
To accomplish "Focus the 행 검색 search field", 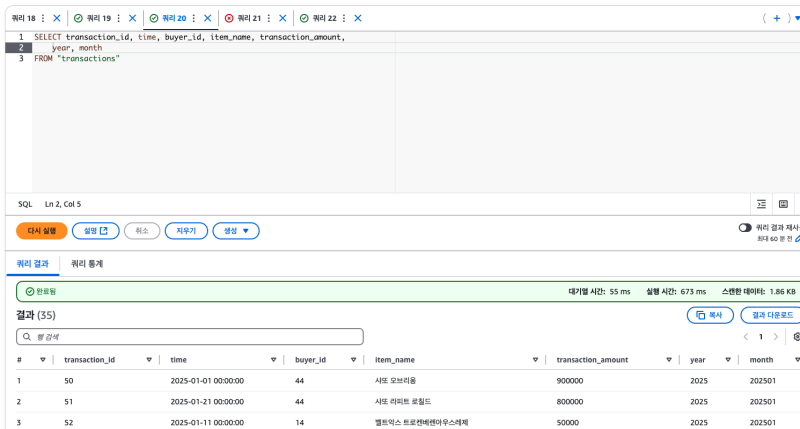I will click(190, 337).
